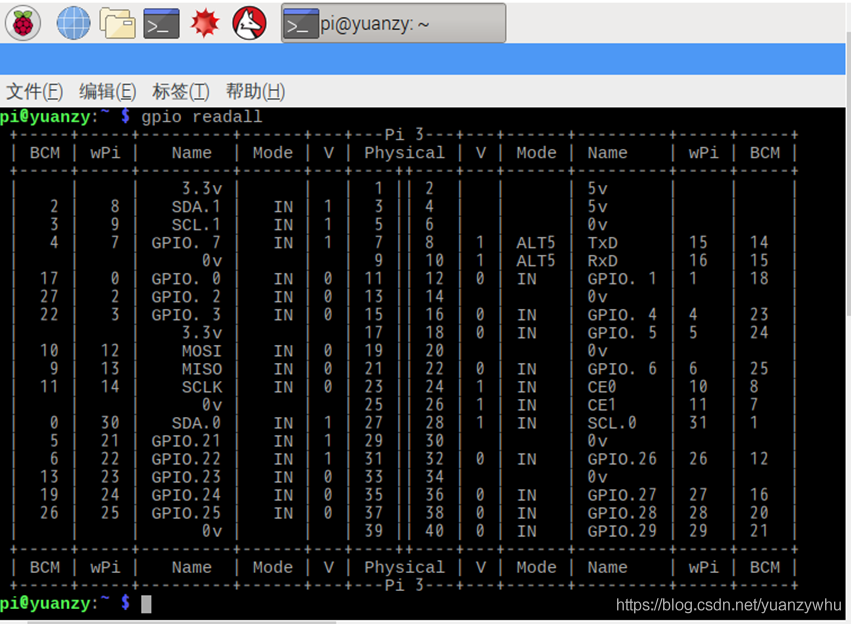This screenshot has height=624, width=851.
Task: Click the ALT5 mode in the TxD row
Action: click(x=536, y=243)
